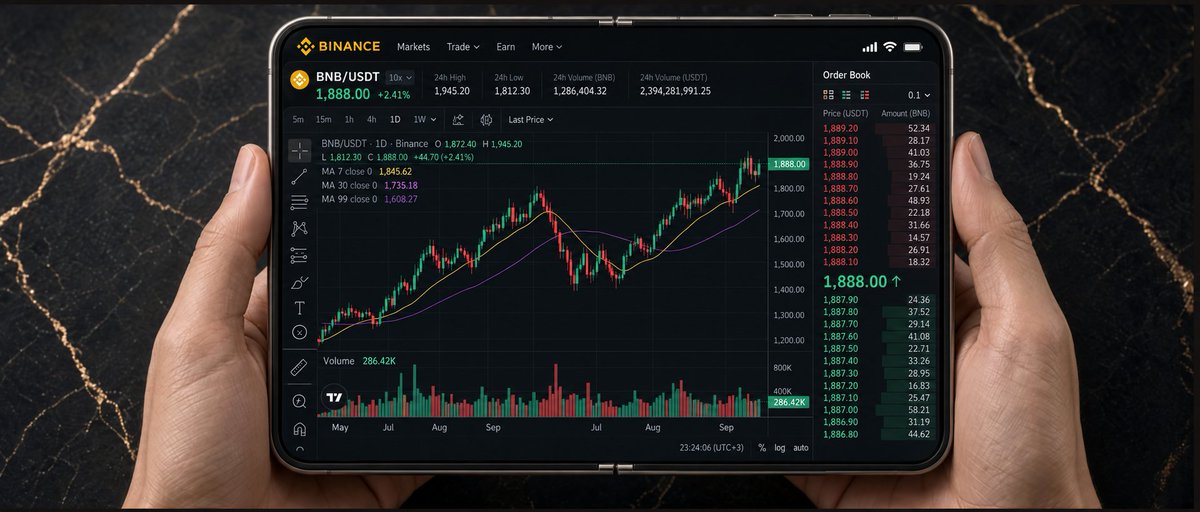Open the More dropdown menu

(x=547, y=47)
